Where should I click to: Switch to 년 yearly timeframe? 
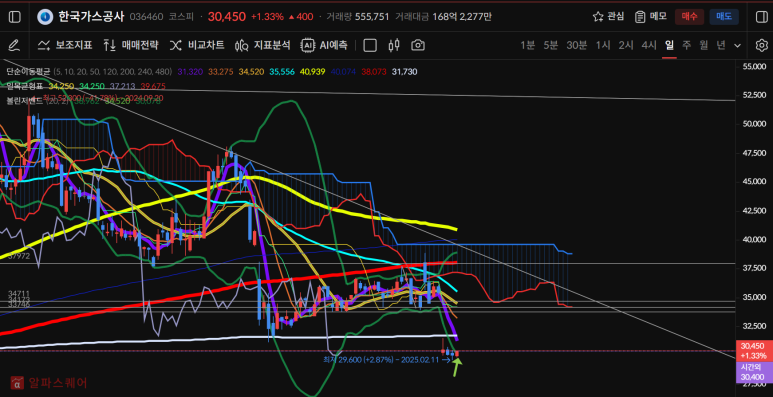721,46
